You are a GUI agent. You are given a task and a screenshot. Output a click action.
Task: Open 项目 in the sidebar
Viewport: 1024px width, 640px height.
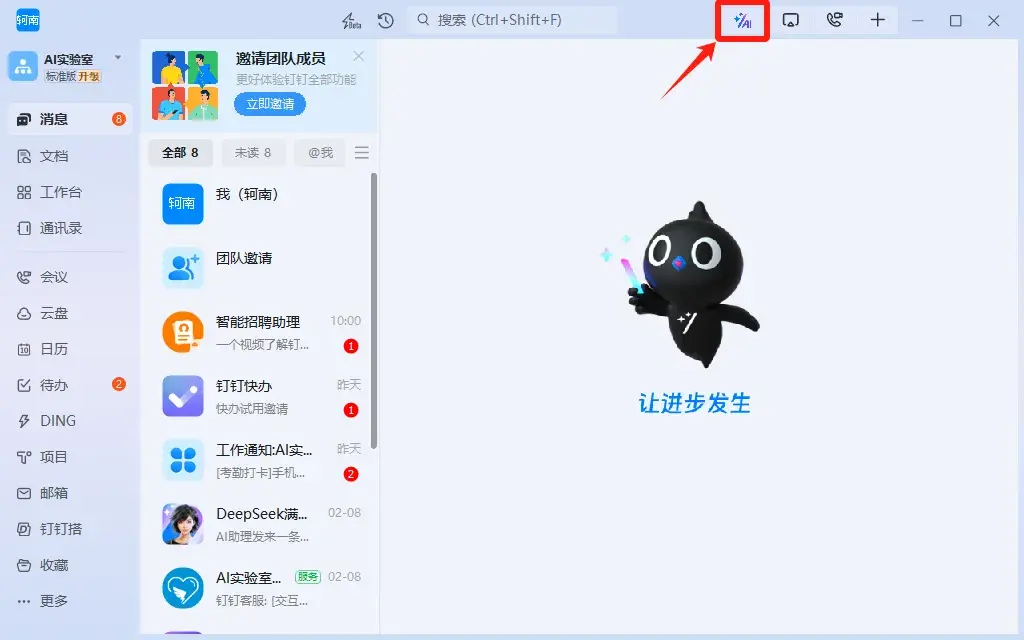point(71,457)
